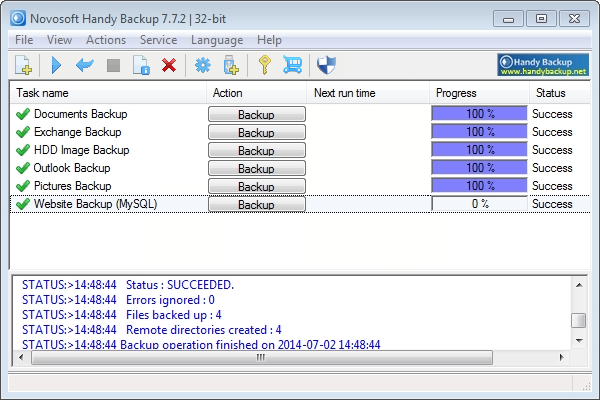Image resolution: width=600 pixels, height=400 pixels.
Task: Click the log panel scroll down arrow
Action: click(x=579, y=341)
